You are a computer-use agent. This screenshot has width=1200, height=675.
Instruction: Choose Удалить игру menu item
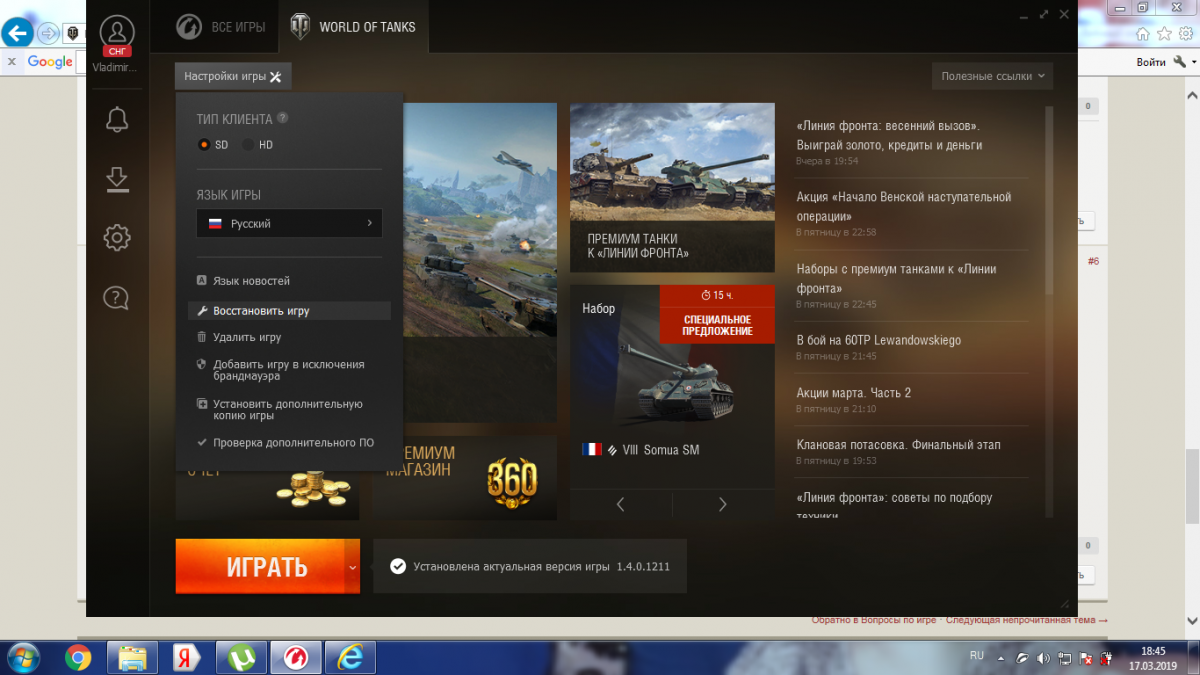click(x=238, y=337)
